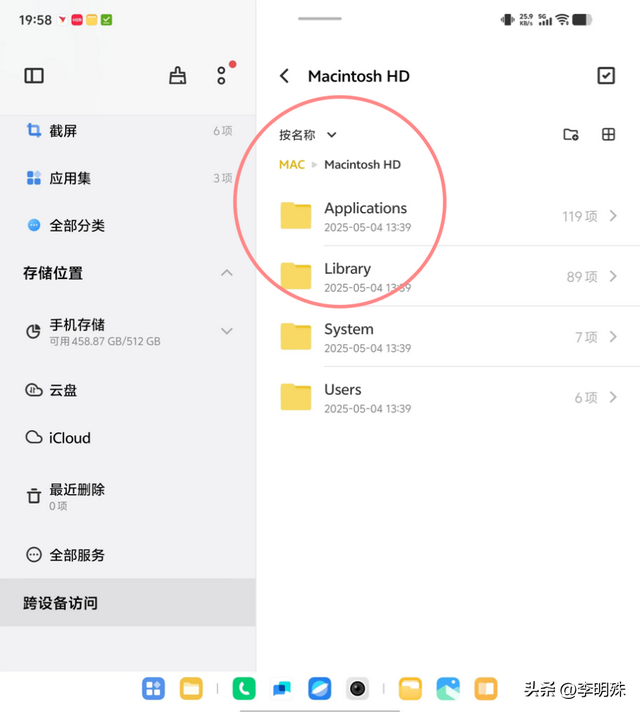Open app drawer icon in dock
Viewport: 640px width, 712px height.
coord(153,689)
